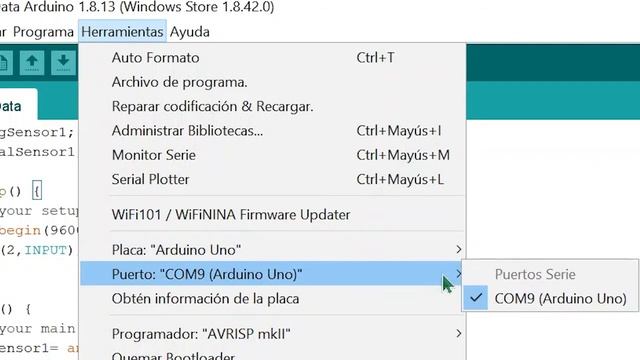The width and height of the screenshot is (640, 360).
Task: Select Reparar codificación & Recargar
Action: (x=273, y=107)
